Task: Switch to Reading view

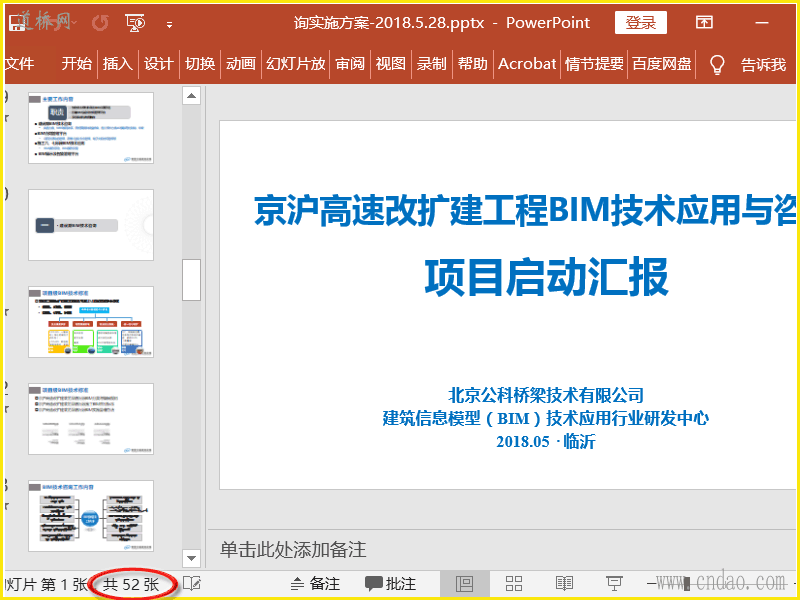Action: click(x=564, y=583)
